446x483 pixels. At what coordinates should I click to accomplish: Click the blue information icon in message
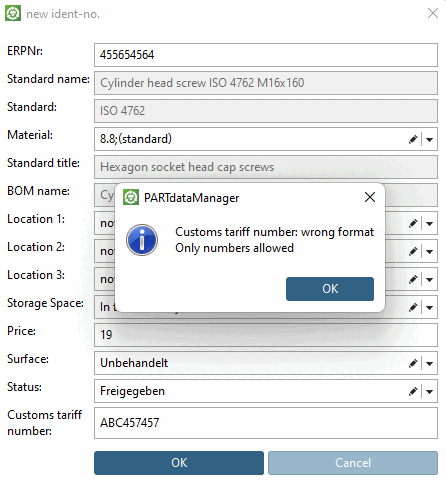pyautogui.click(x=142, y=240)
